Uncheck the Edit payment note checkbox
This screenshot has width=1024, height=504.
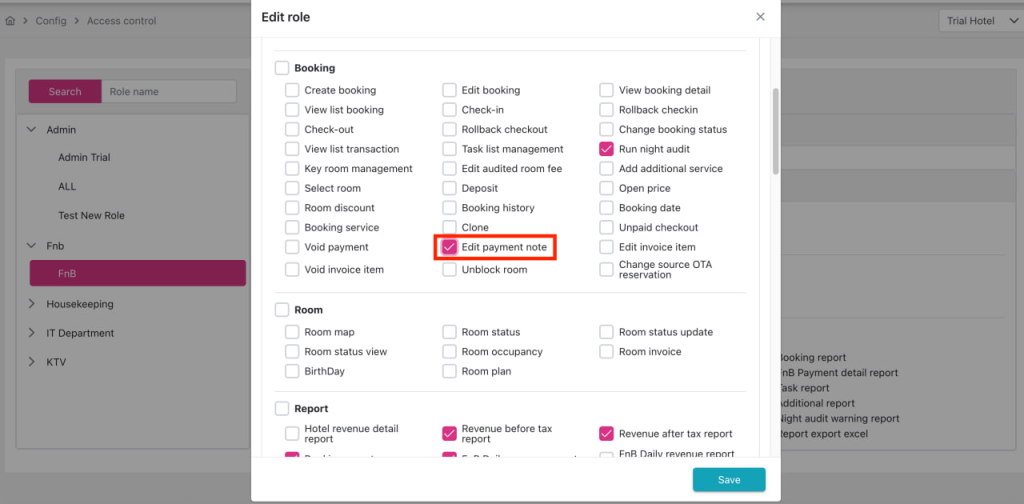click(450, 247)
